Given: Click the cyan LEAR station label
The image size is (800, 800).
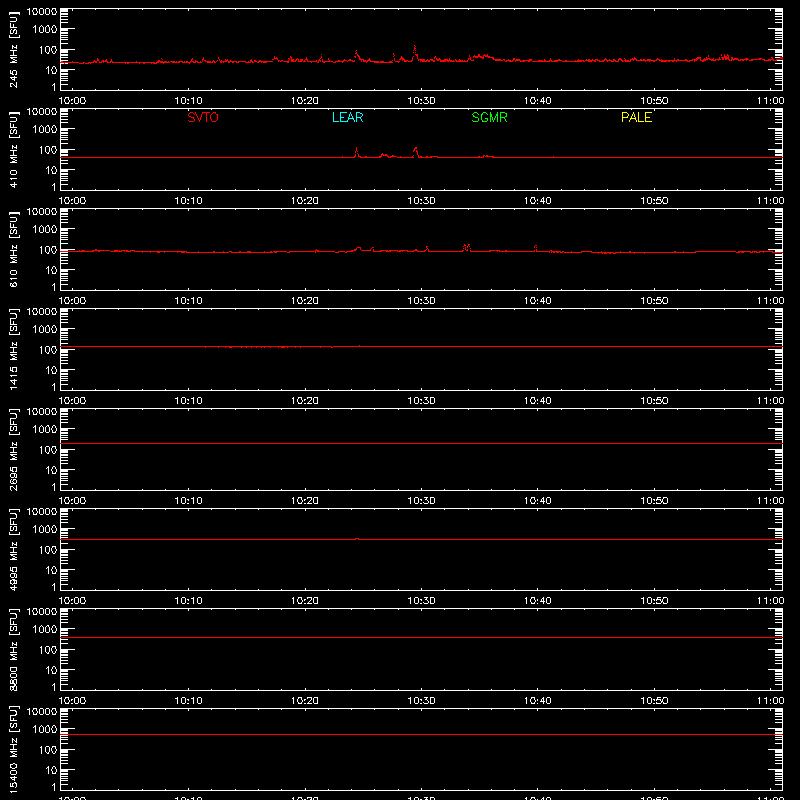Looking at the screenshot, I should [x=347, y=117].
